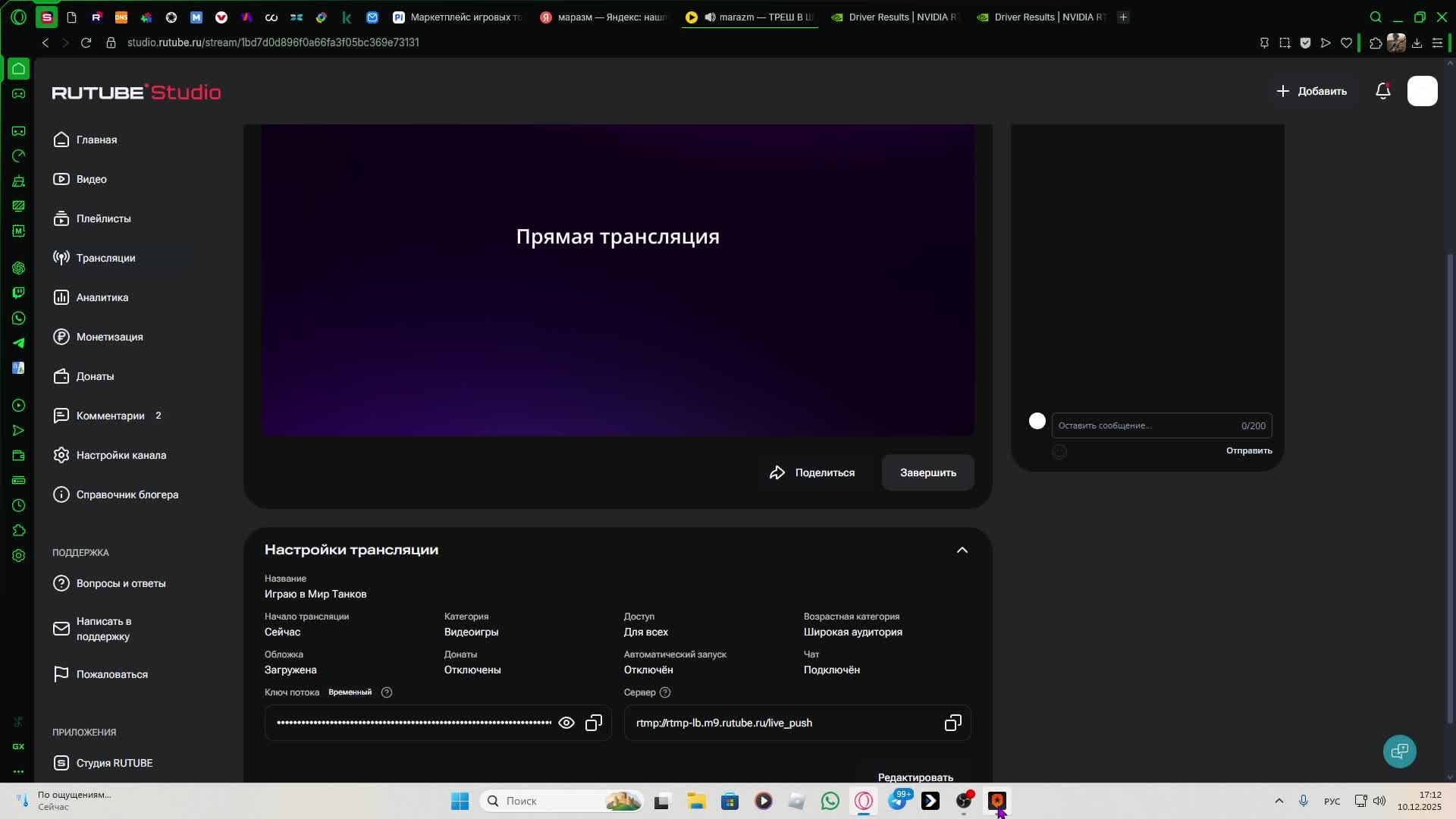Show help tooltip for Сервер
Viewport: 1456px width, 819px height.
[x=665, y=692]
